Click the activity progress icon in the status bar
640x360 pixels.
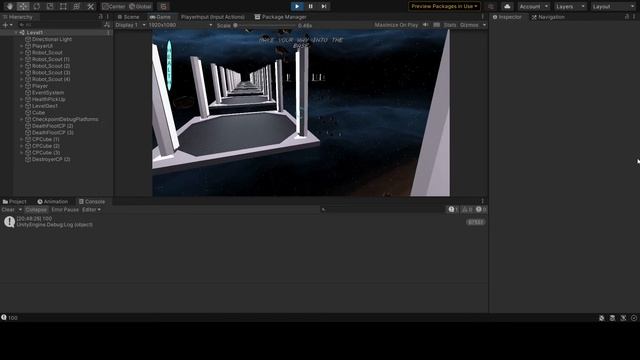[634, 318]
